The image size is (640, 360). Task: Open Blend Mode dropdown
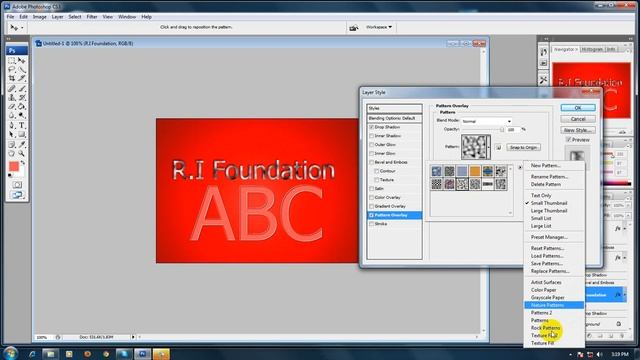(x=486, y=121)
